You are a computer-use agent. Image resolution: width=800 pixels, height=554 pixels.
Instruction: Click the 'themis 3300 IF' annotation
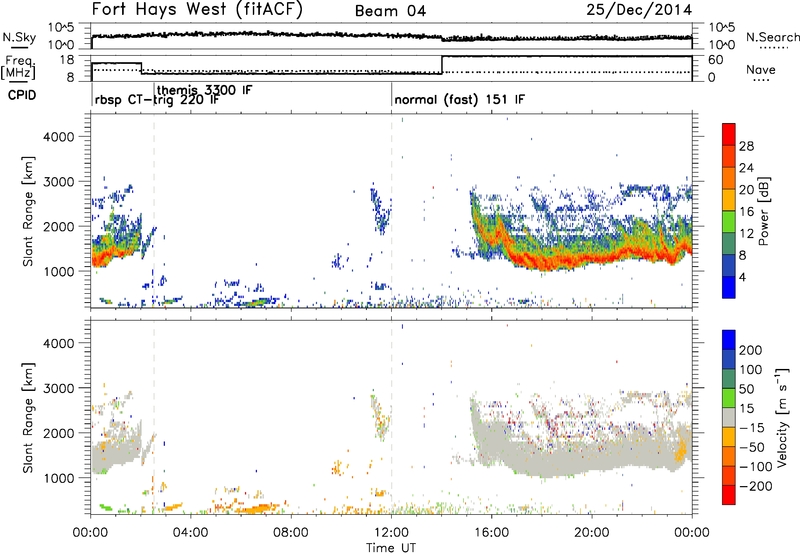click(x=205, y=90)
